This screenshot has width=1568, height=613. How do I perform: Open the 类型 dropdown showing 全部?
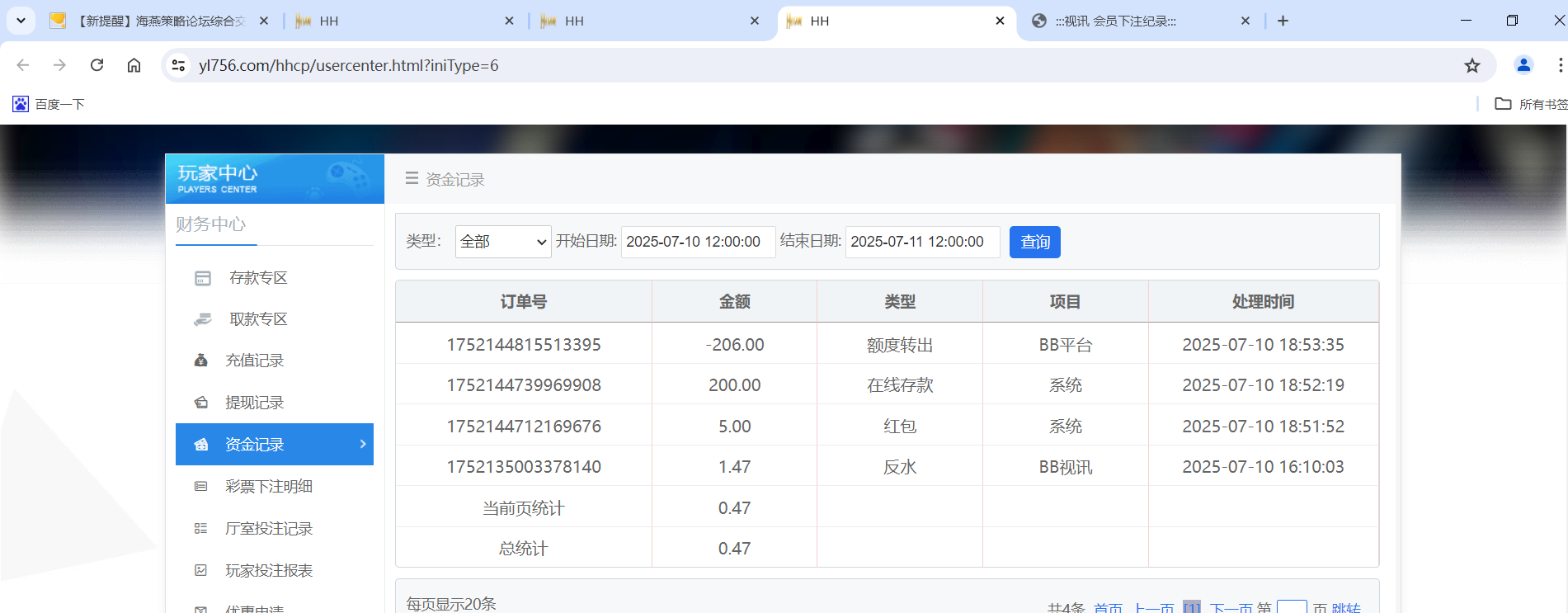point(502,242)
